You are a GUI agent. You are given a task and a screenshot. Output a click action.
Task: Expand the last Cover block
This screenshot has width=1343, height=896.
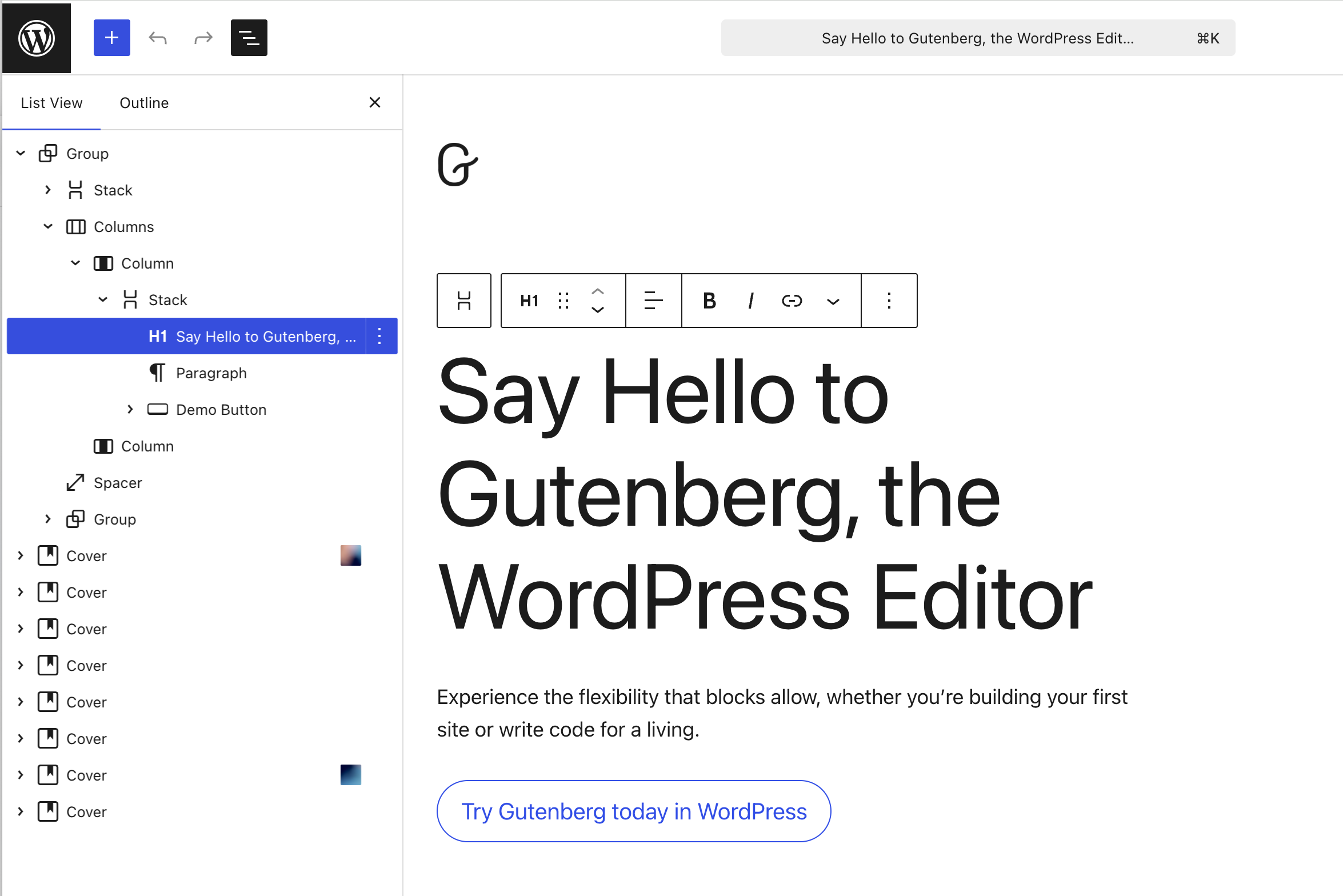[x=21, y=811]
